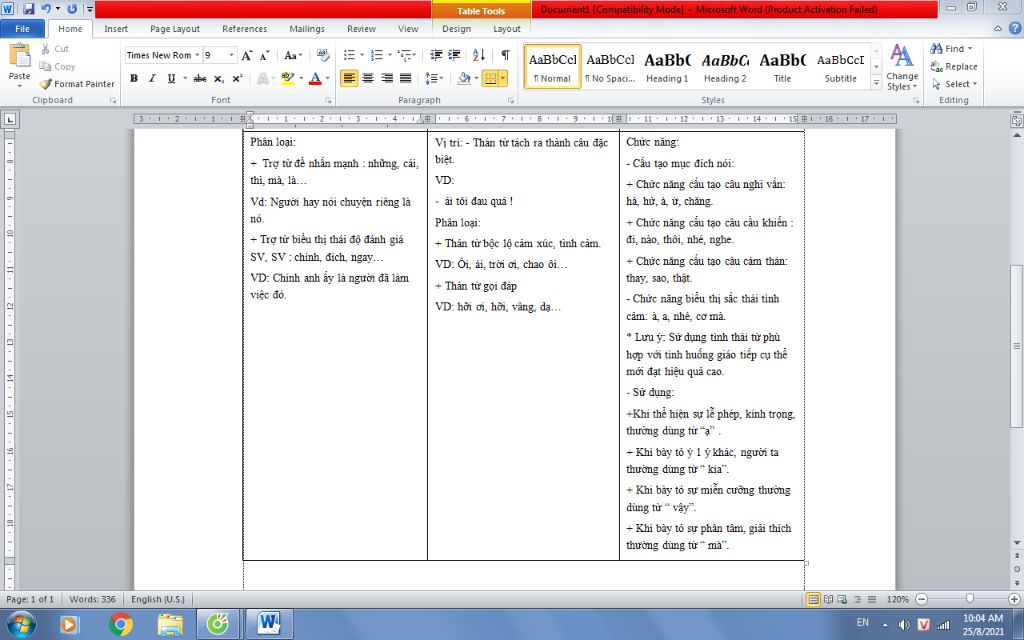Toggle Show/Hide paragraph marks
Image resolution: width=1024 pixels, height=640 pixels.
click(x=505, y=56)
